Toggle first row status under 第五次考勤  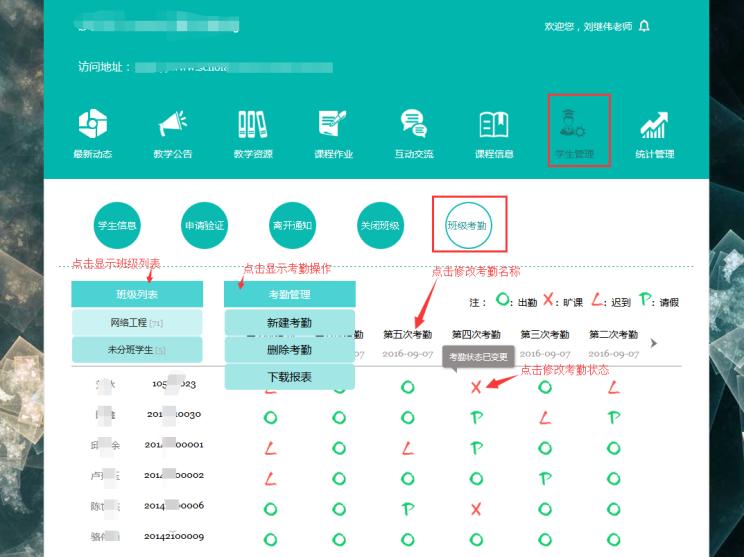[408, 387]
